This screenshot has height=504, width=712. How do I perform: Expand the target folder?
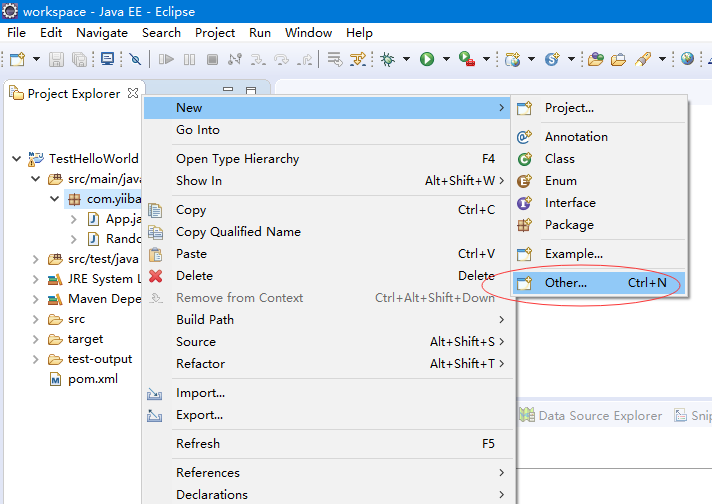coord(35,339)
